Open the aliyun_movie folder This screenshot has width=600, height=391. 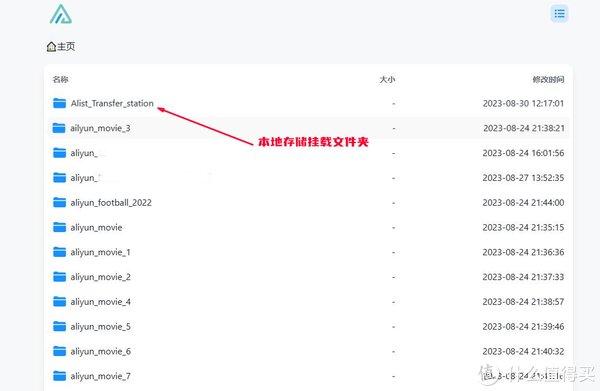(x=96, y=227)
